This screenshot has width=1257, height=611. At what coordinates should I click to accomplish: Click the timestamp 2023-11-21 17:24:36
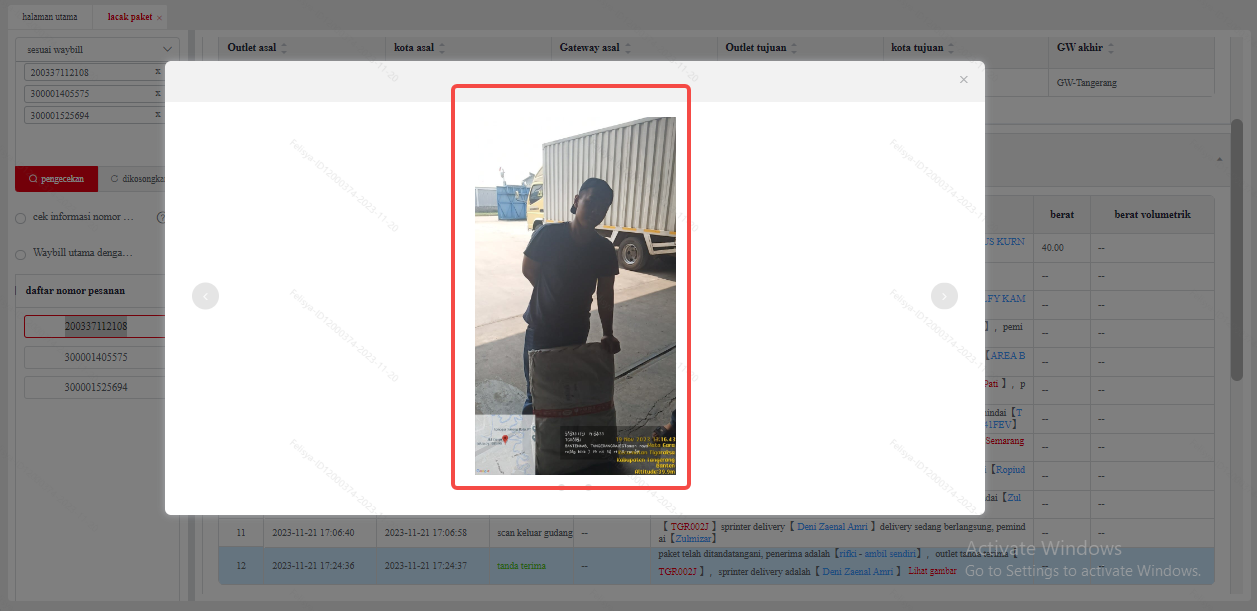pyautogui.click(x=311, y=566)
